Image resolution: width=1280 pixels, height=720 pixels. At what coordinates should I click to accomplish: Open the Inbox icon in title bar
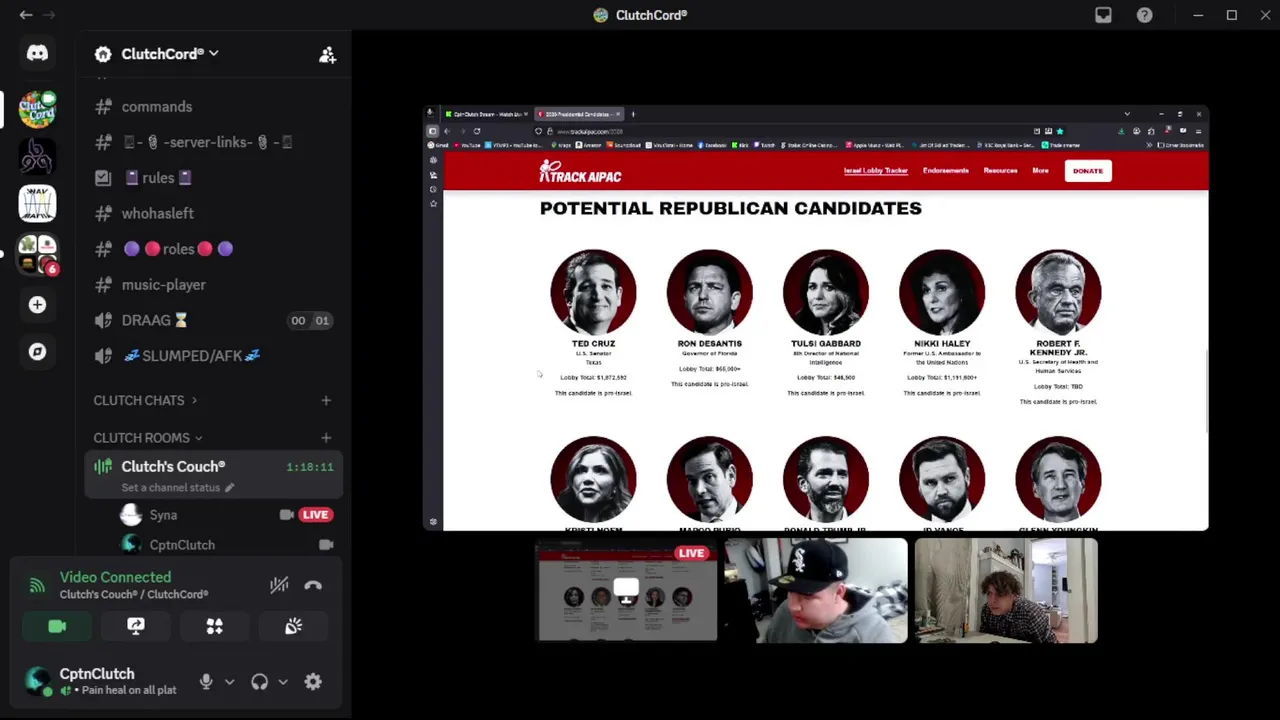point(1103,15)
